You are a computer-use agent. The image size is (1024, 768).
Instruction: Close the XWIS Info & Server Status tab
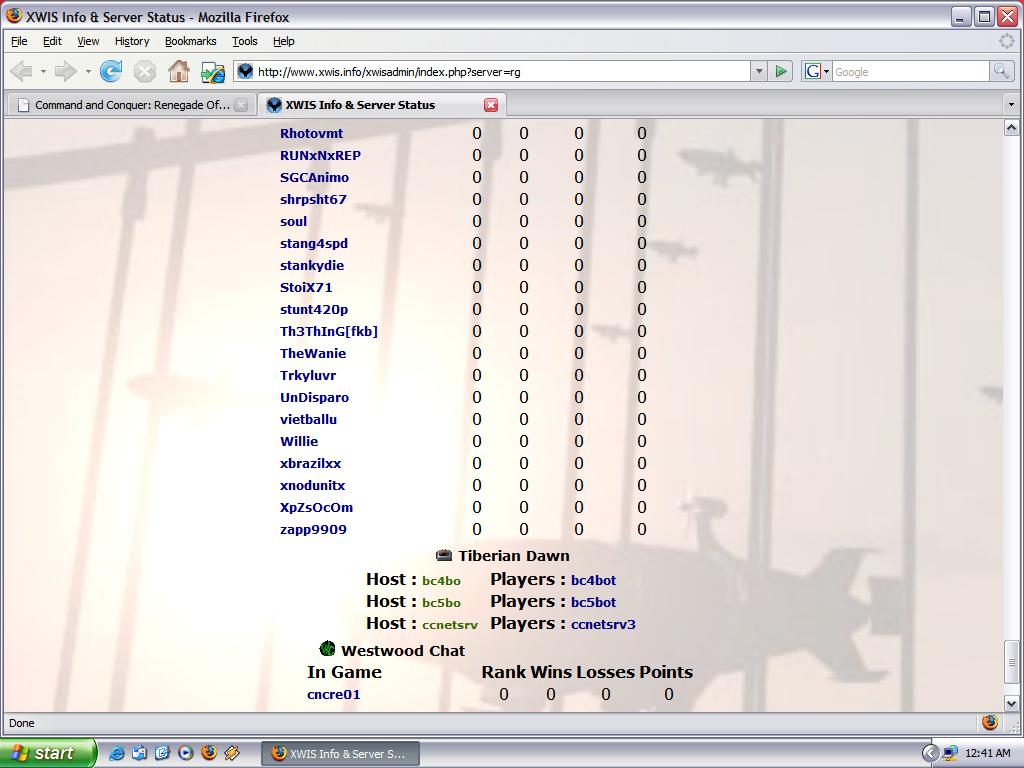pyautogui.click(x=491, y=105)
